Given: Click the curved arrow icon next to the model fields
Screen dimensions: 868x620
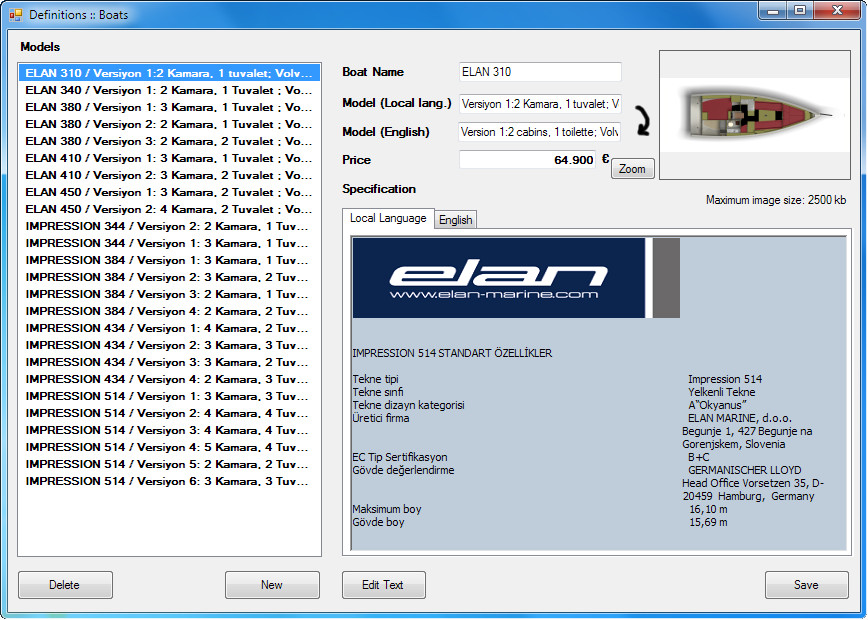Looking at the screenshot, I should [638, 120].
